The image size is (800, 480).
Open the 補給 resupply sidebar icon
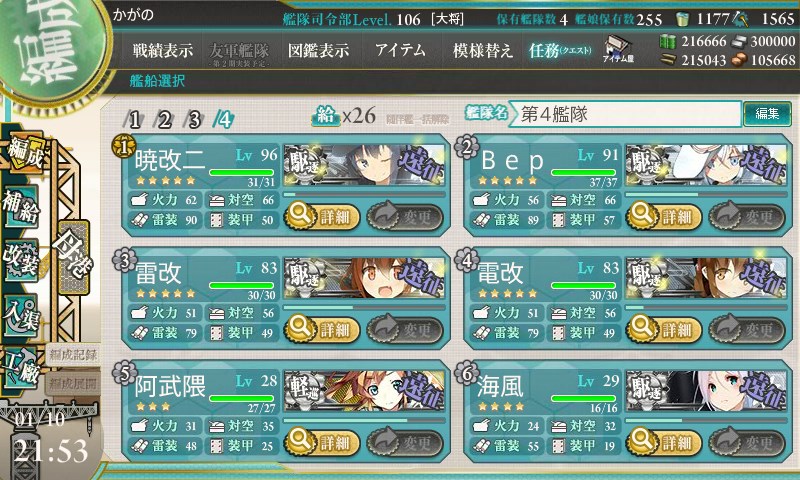[21, 206]
